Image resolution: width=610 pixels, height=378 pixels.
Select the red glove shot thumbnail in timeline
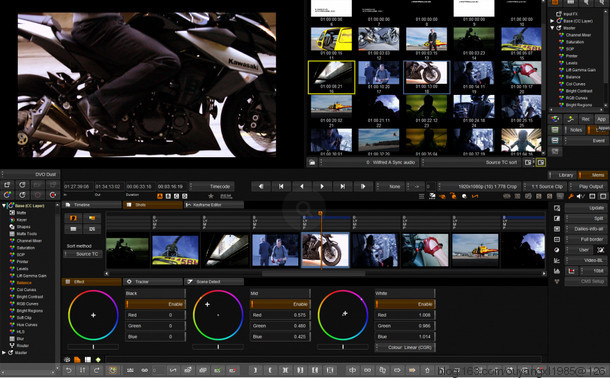coord(425,250)
